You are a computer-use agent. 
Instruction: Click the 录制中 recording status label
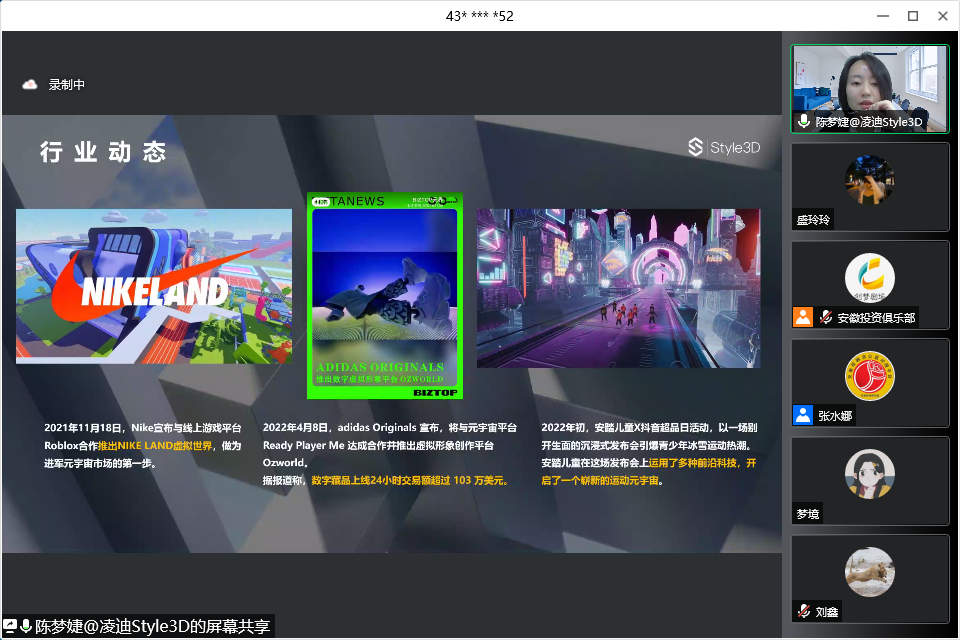pos(67,85)
